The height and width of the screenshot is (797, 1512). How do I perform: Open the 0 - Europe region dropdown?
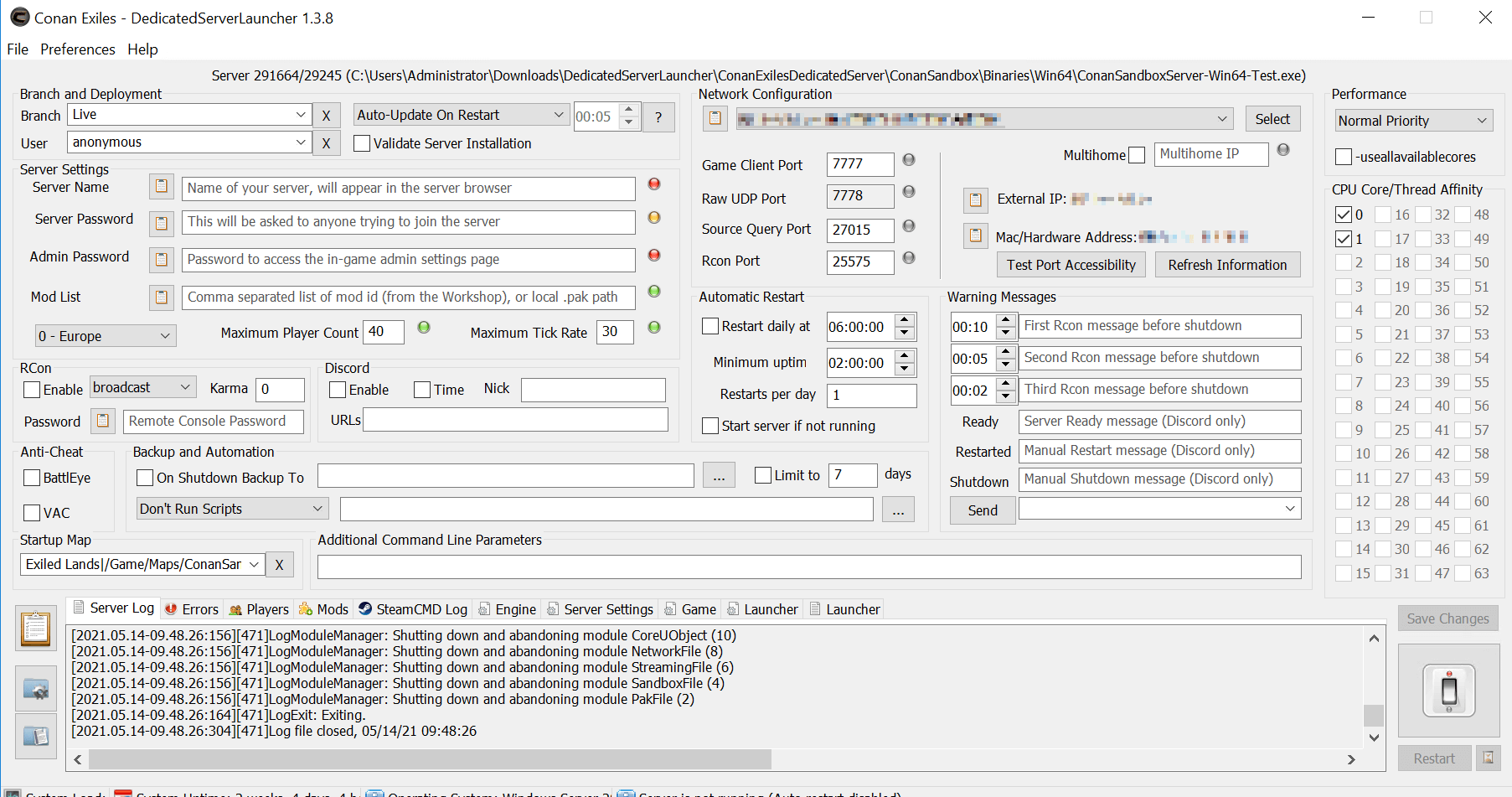point(105,336)
